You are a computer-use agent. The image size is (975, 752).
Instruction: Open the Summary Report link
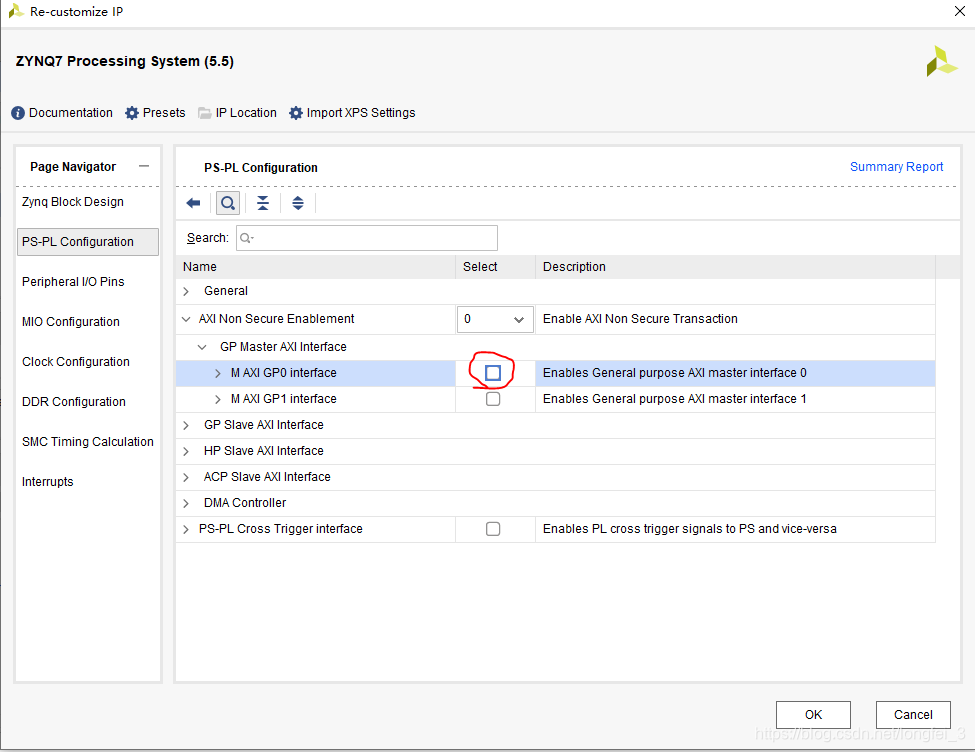pos(896,167)
